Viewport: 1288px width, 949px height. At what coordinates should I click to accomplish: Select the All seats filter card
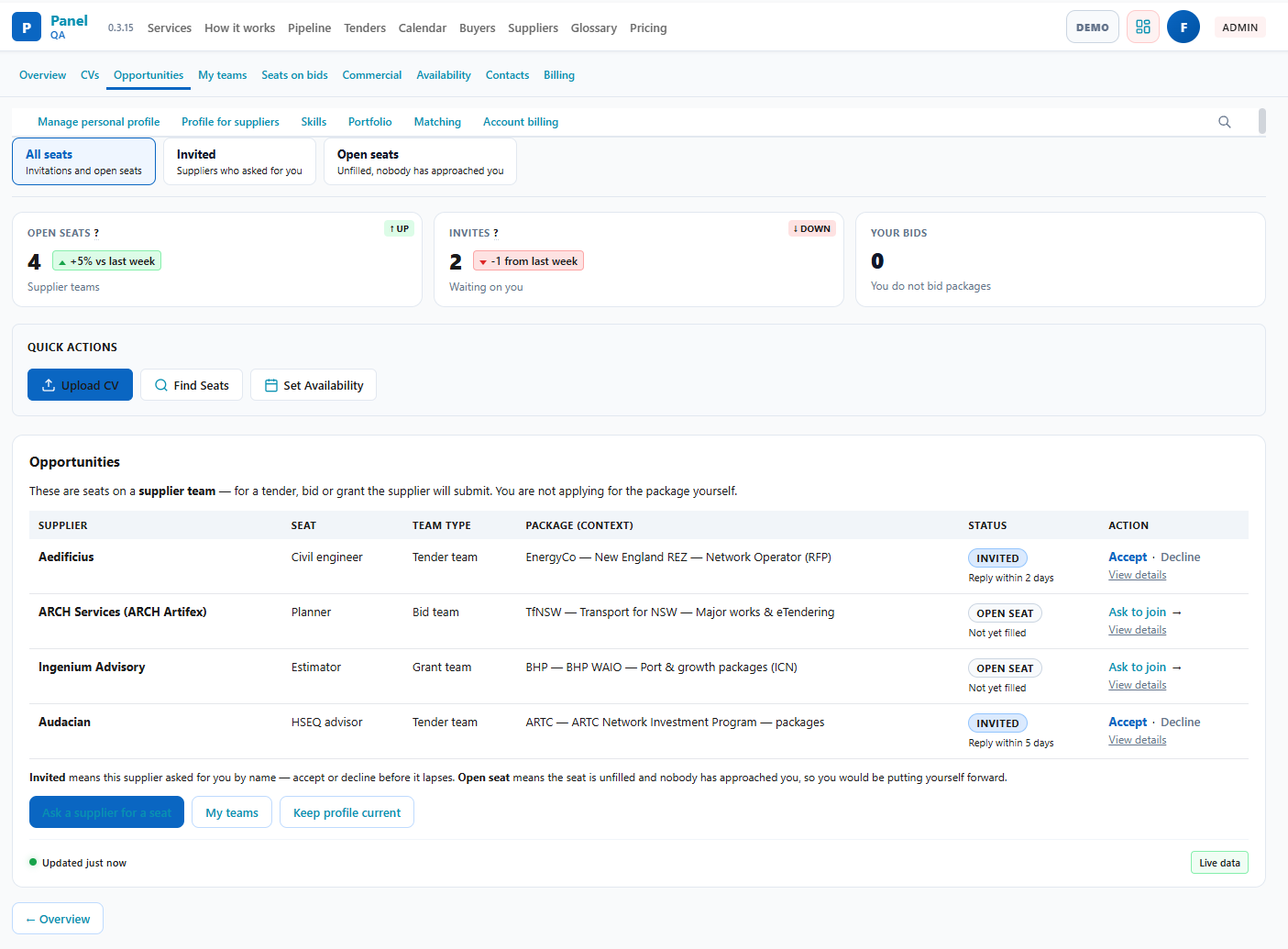coord(83,161)
